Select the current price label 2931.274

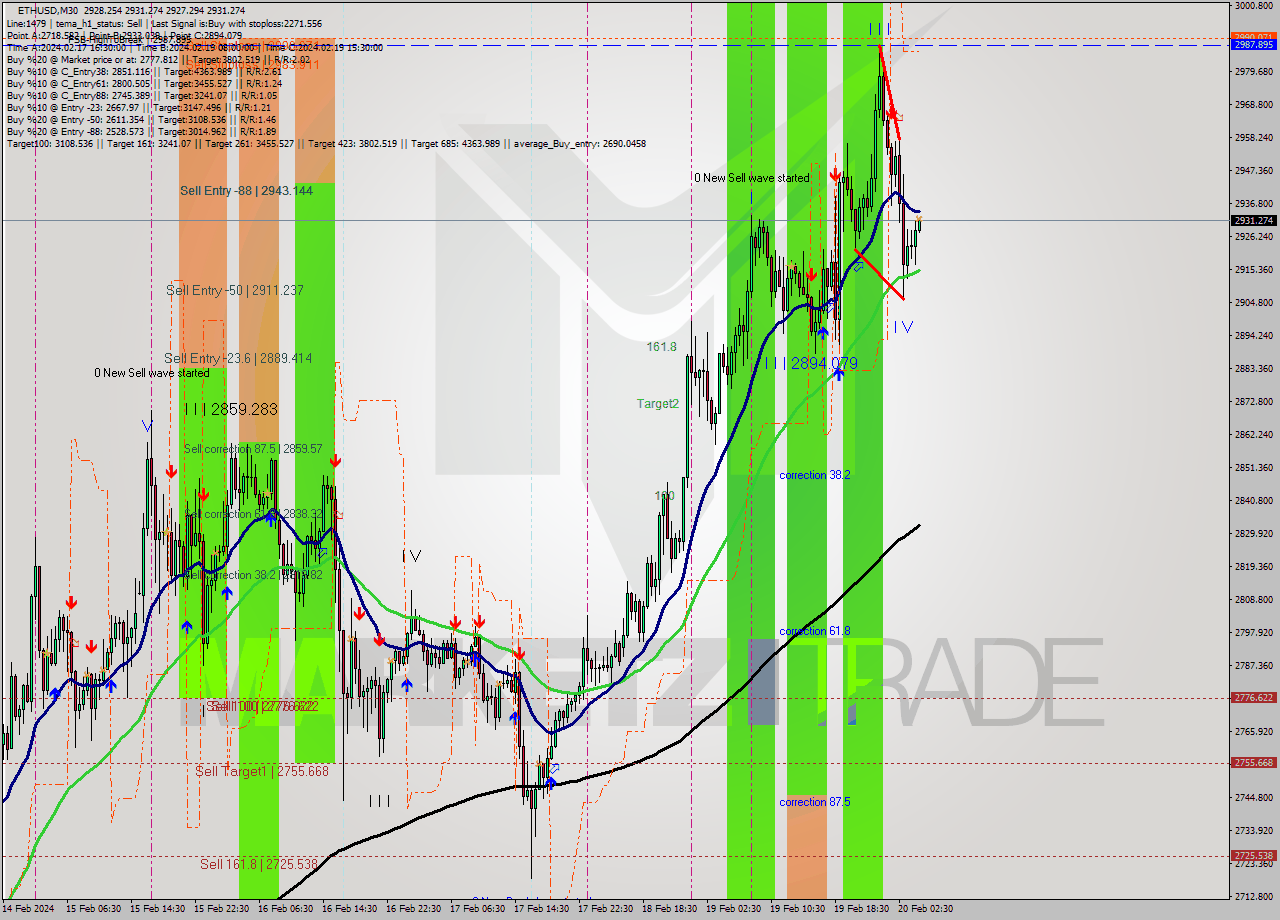1253,220
